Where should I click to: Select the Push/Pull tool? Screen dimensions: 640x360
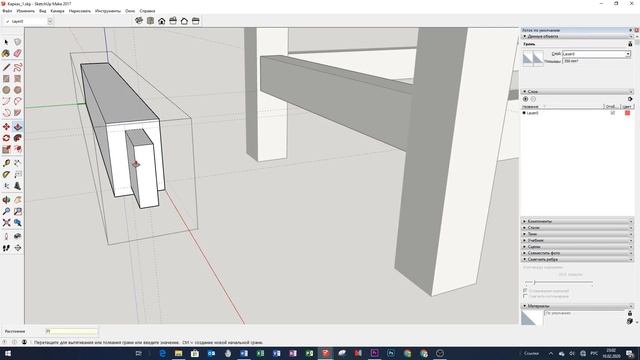[18, 127]
